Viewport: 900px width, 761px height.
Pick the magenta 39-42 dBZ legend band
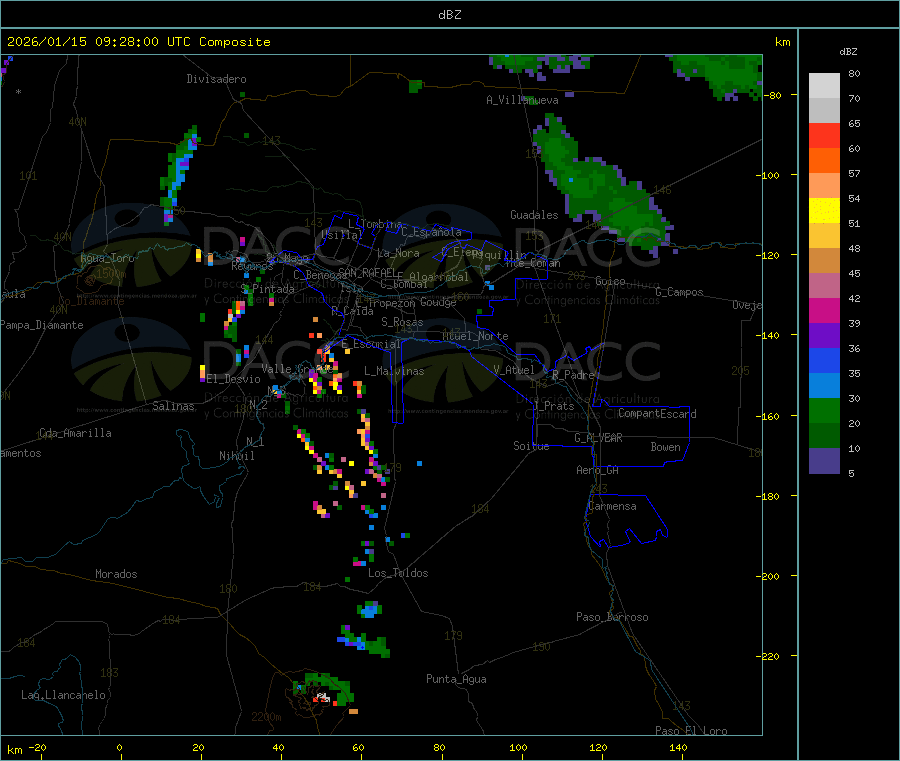[x=824, y=310]
